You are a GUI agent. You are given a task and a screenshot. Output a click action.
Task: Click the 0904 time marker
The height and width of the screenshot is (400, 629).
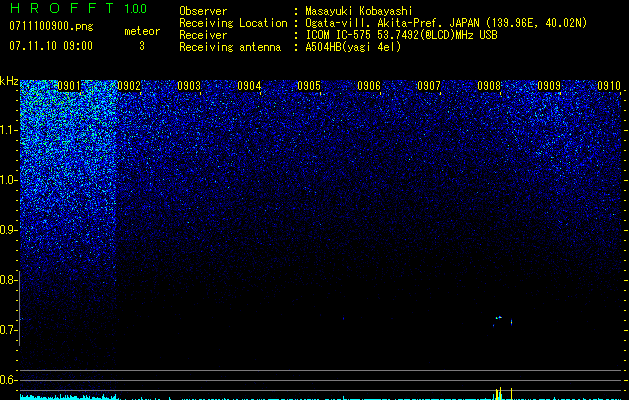coord(249,86)
